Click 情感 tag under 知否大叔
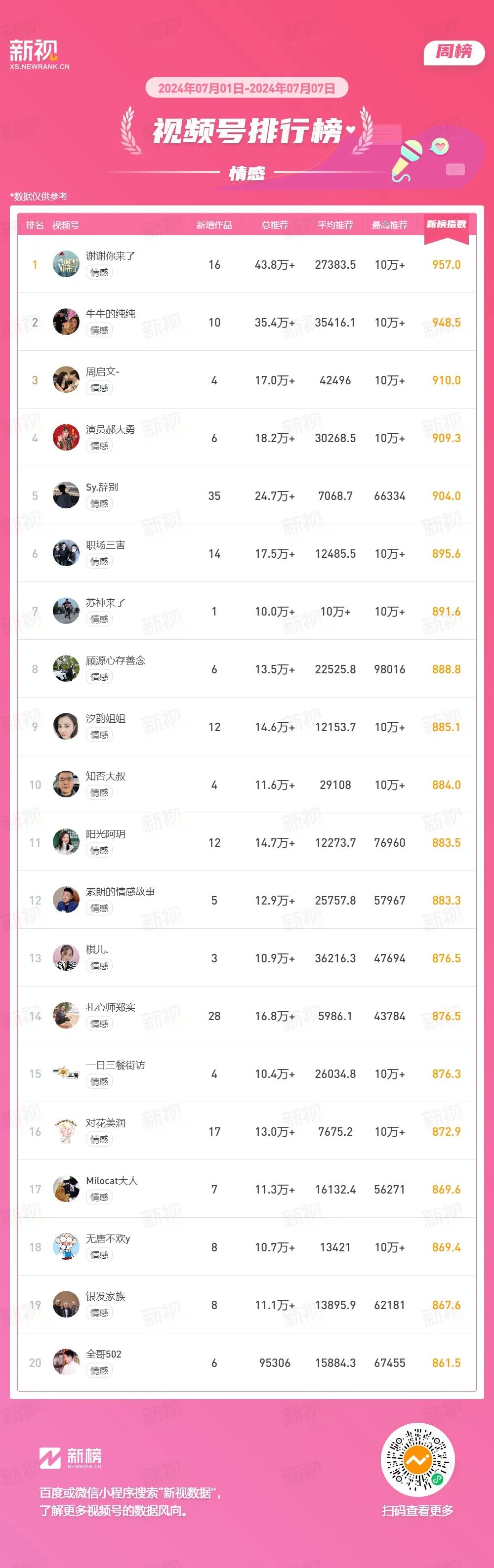The width and height of the screenshot is (494, 1568). click(99, 793)
